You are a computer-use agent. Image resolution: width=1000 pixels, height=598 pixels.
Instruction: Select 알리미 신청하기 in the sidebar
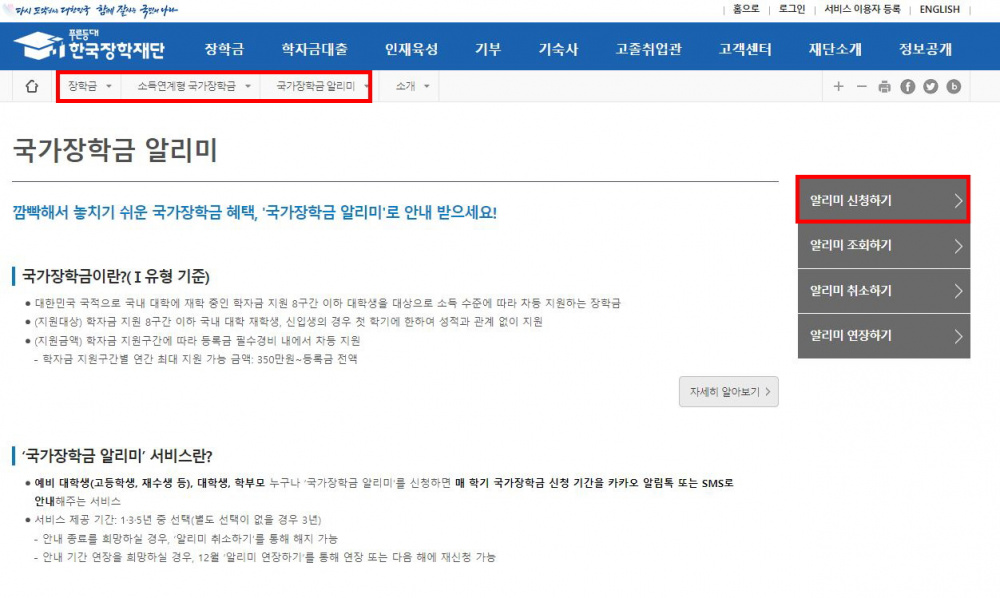click(878, 200)
